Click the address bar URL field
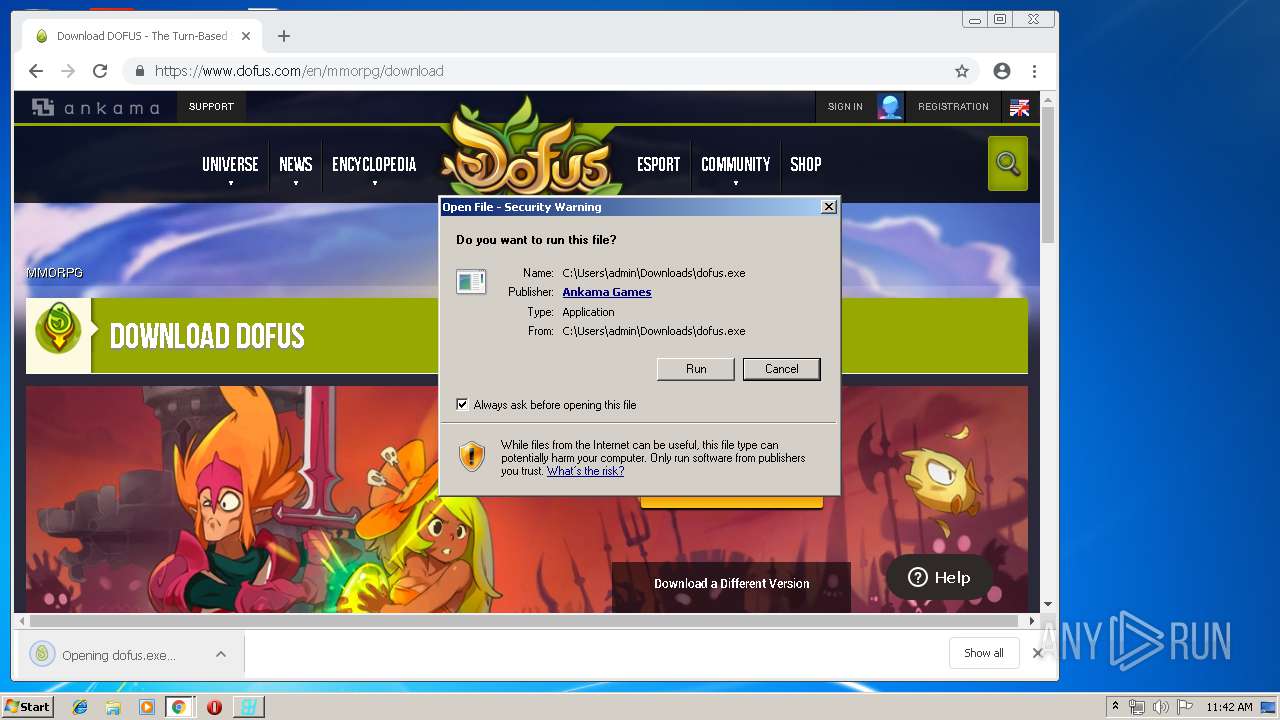The height and width of the screenshot is (720, 1280). click(550, 71)
